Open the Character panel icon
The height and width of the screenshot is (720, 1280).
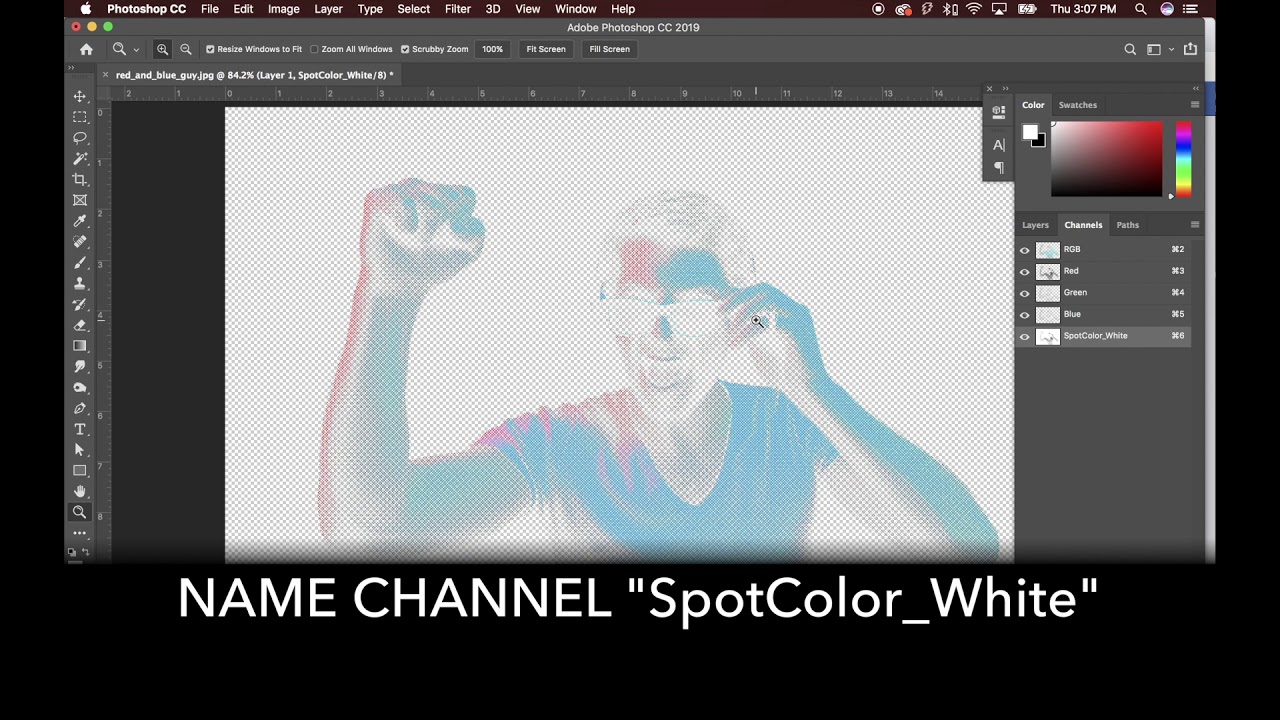tap(998, 145)
